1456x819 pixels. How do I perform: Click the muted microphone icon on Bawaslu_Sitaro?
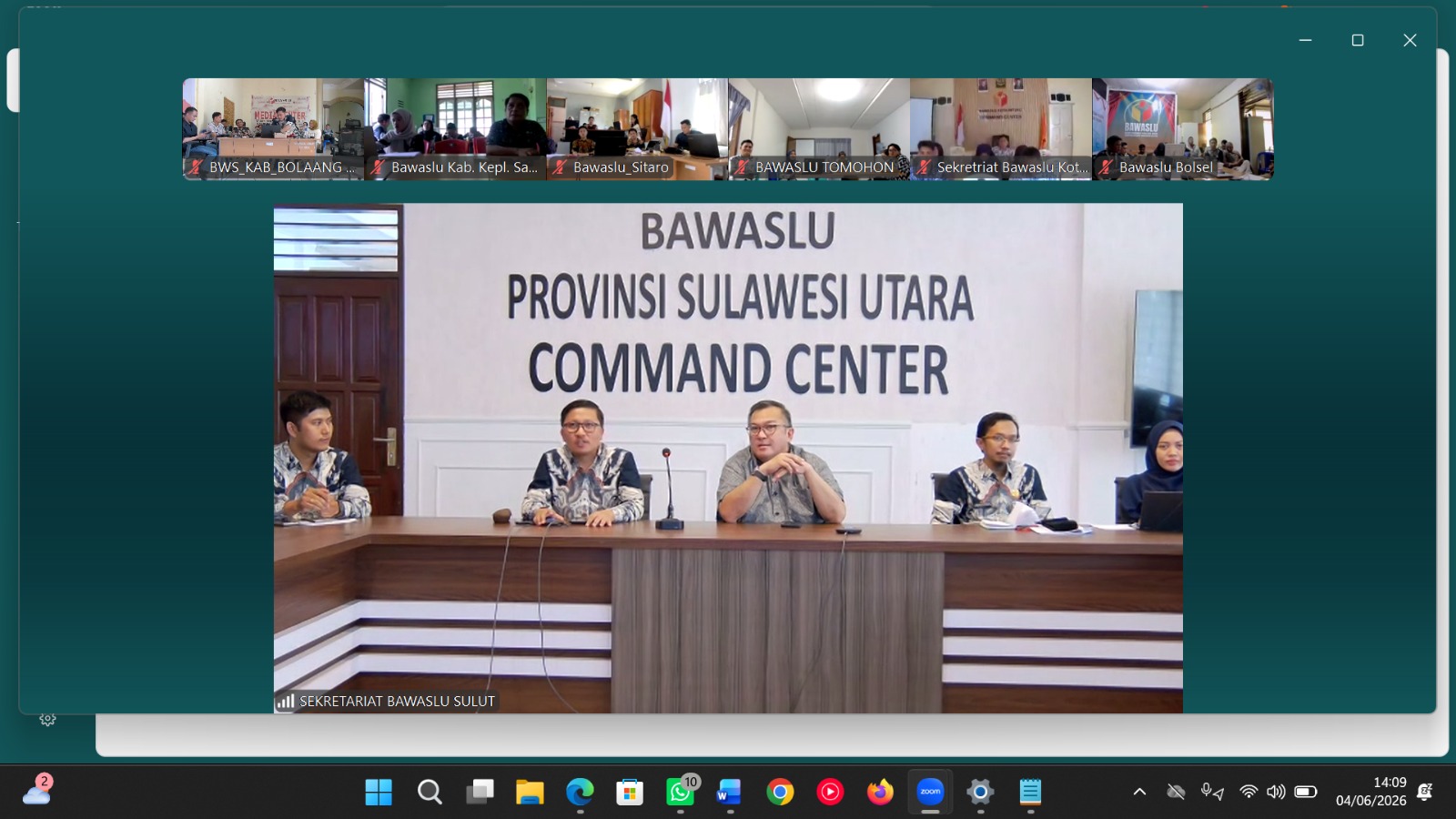[560, 167]
